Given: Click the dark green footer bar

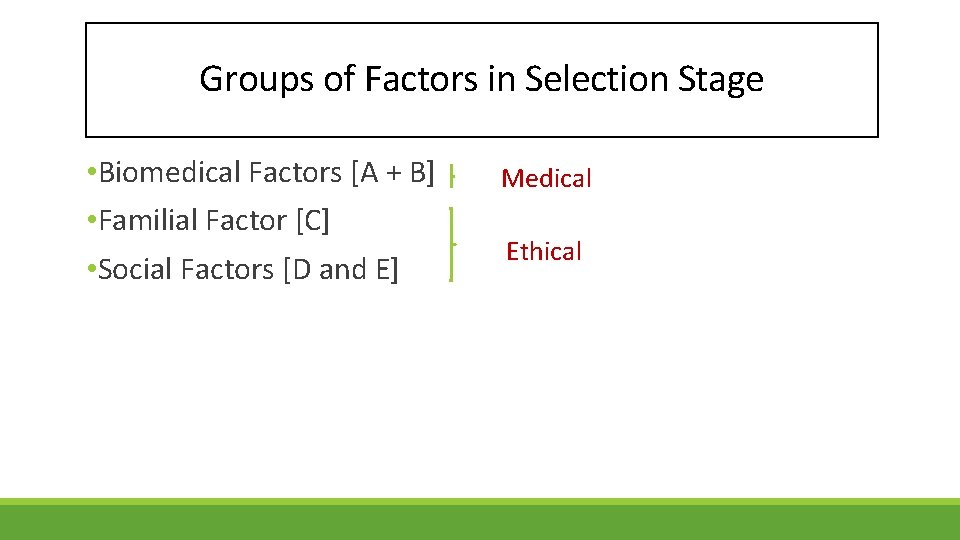Looking at the screenshot, I should click(480, 520).
